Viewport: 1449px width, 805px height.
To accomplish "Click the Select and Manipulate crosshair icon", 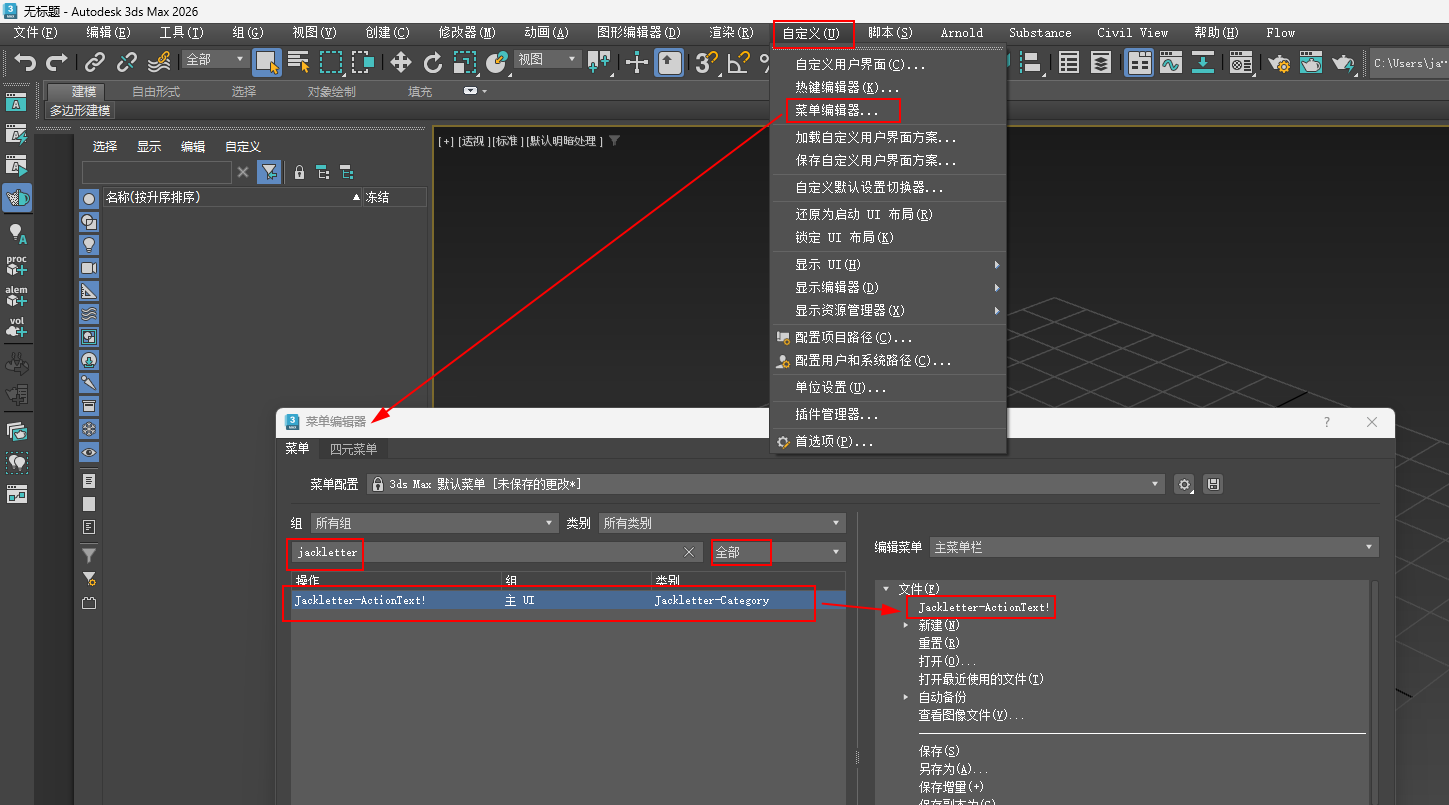I will pyautogui.click(x=637, y=63).
